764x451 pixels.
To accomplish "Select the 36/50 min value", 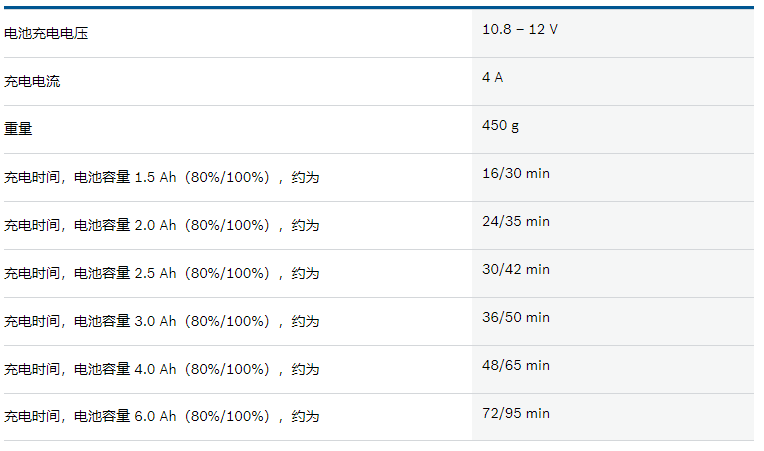I will (516, 317).
